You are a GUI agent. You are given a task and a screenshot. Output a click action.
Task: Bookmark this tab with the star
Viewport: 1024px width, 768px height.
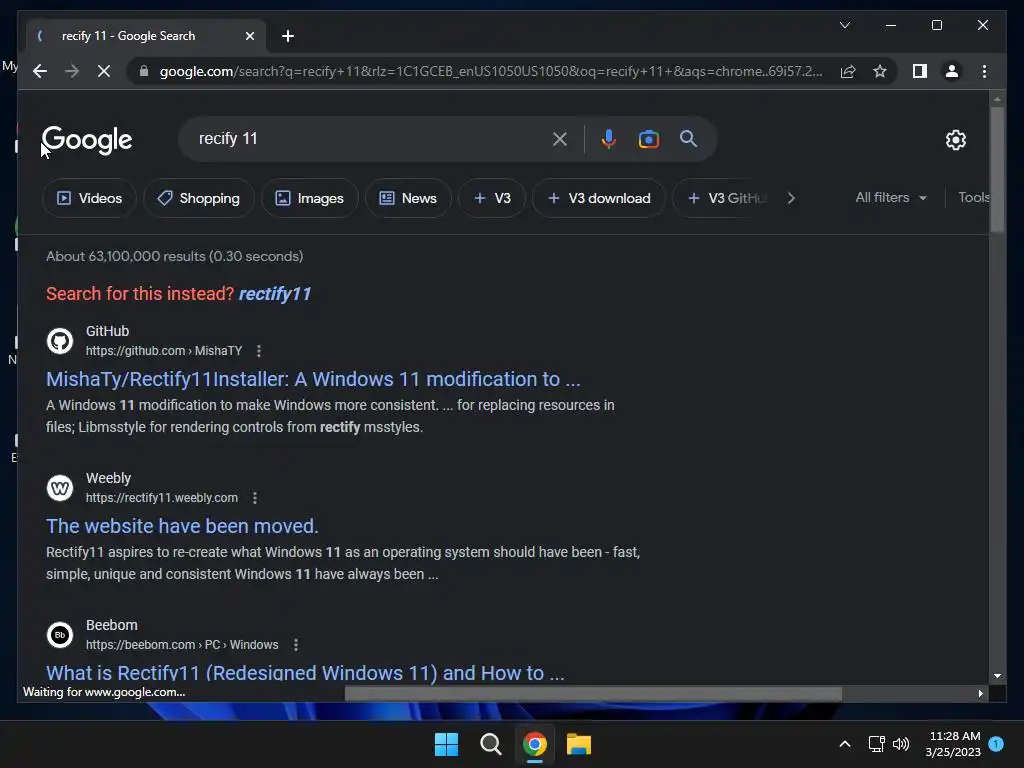click(x=880, y=71)
